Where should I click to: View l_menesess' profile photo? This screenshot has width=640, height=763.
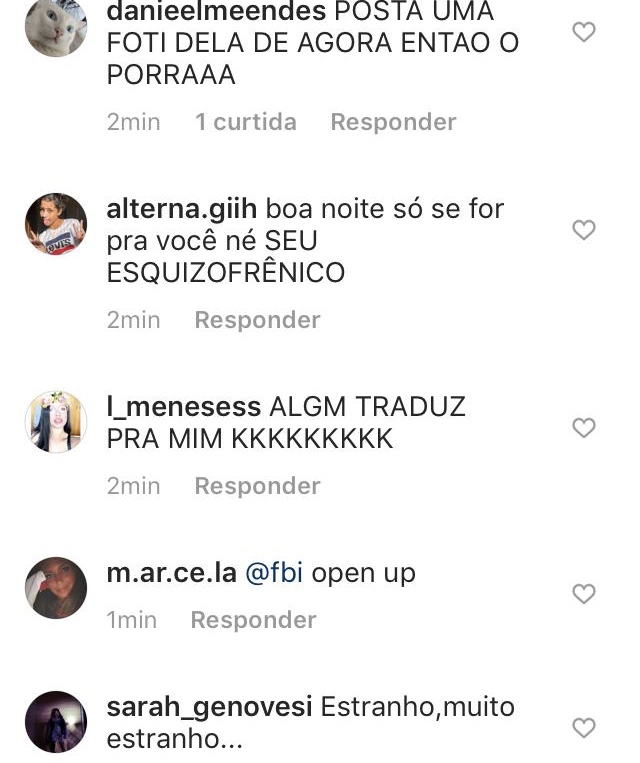(56, 421)
